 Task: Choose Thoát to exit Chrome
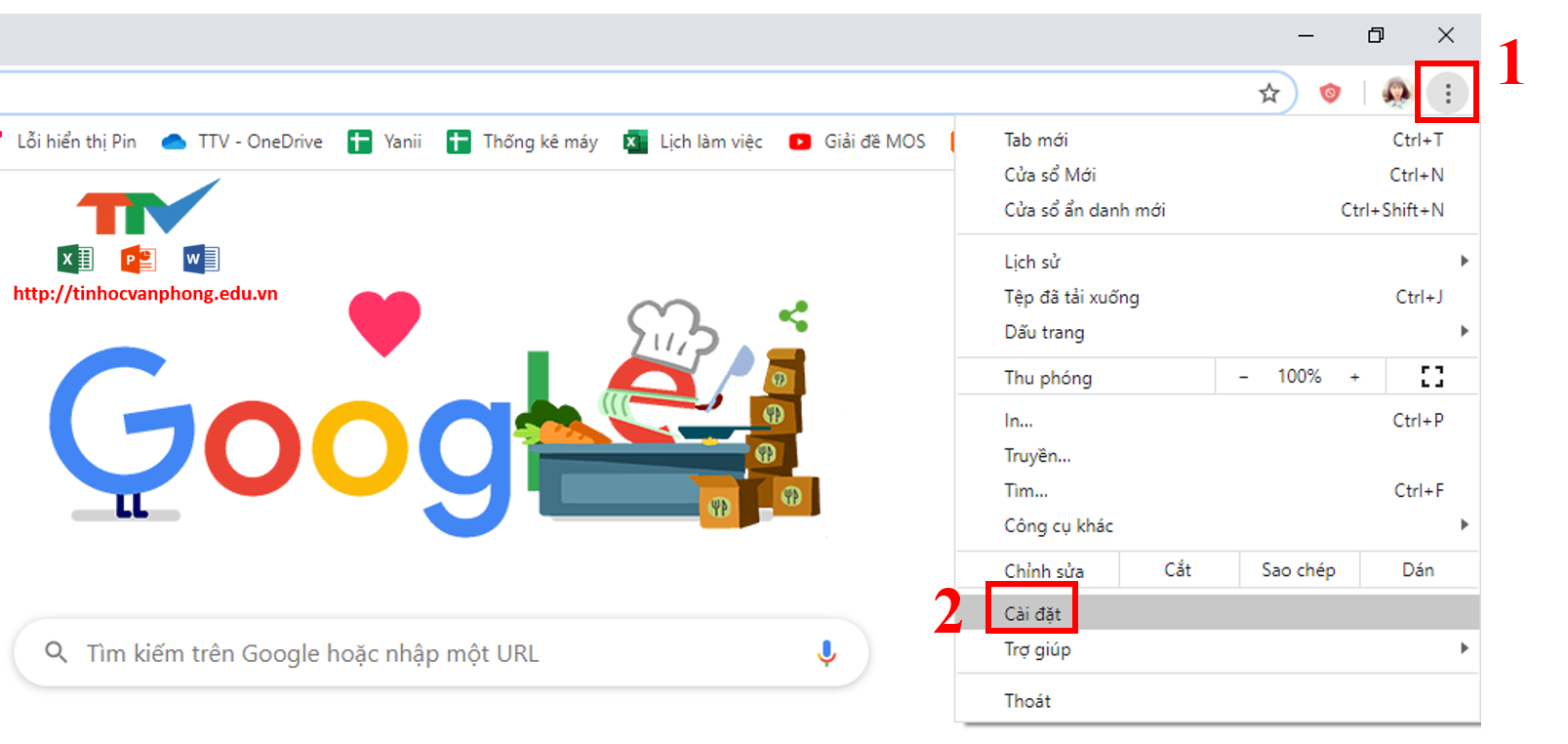[1218, 701]
